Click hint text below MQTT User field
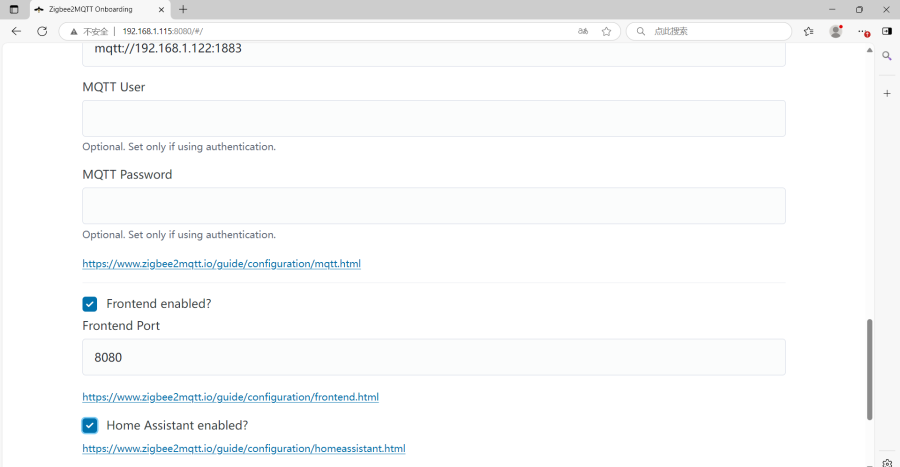This screenshot has height=467, width=900. [179, 147]
